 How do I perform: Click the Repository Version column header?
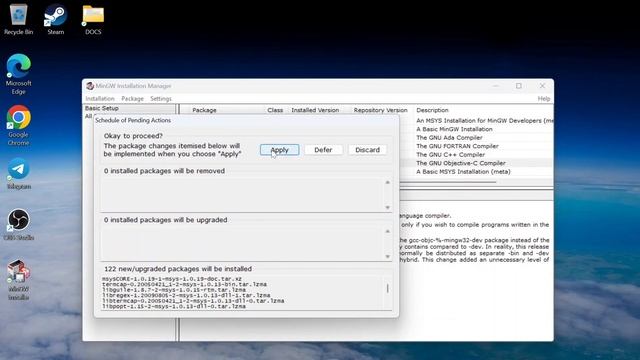pyautogui.click(x=380, y=110)
